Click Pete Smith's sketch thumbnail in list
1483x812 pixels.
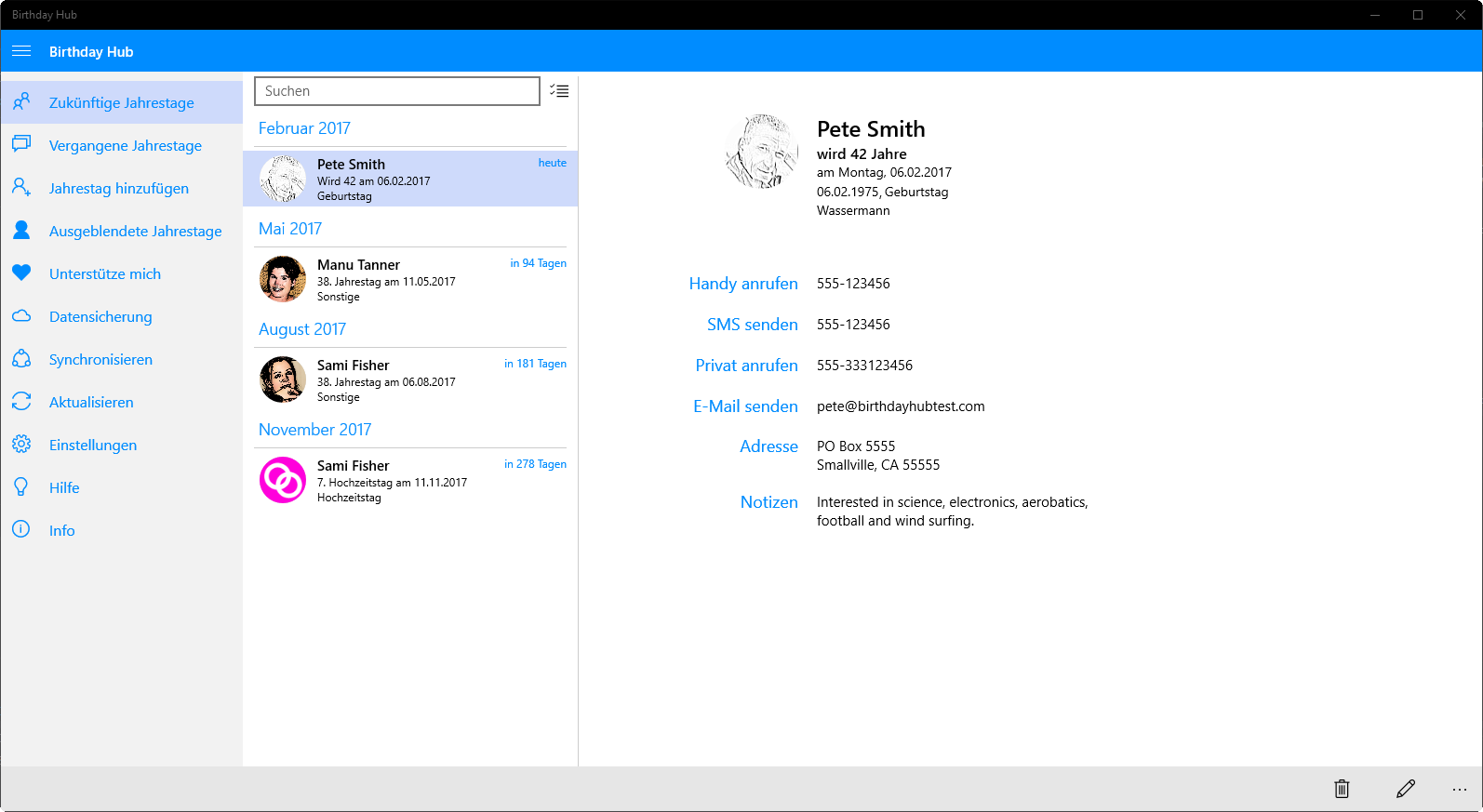coord(283,179)
